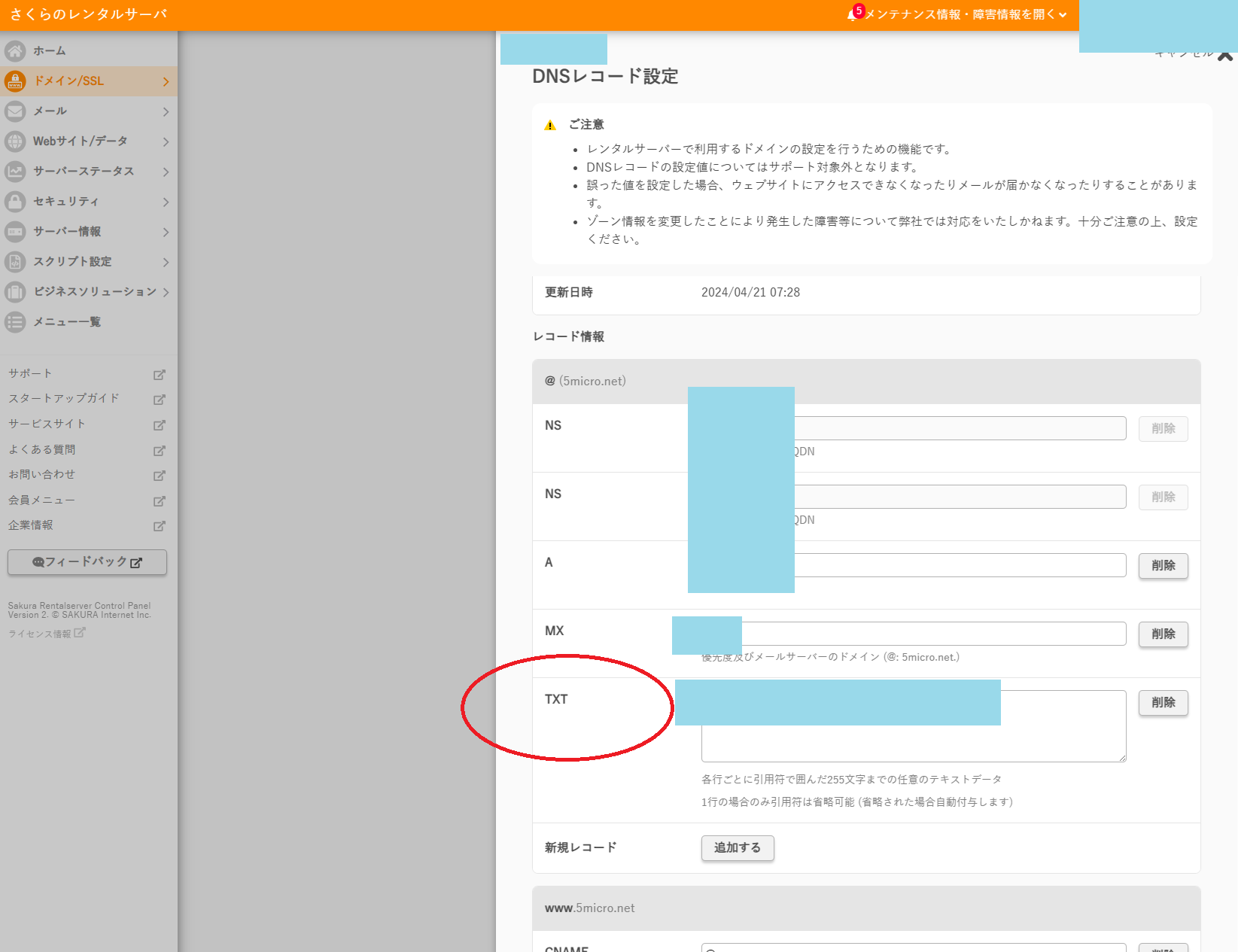Expand the サーバー情報 submenu chevron
1238x952 pixels.
coord(166,233)
